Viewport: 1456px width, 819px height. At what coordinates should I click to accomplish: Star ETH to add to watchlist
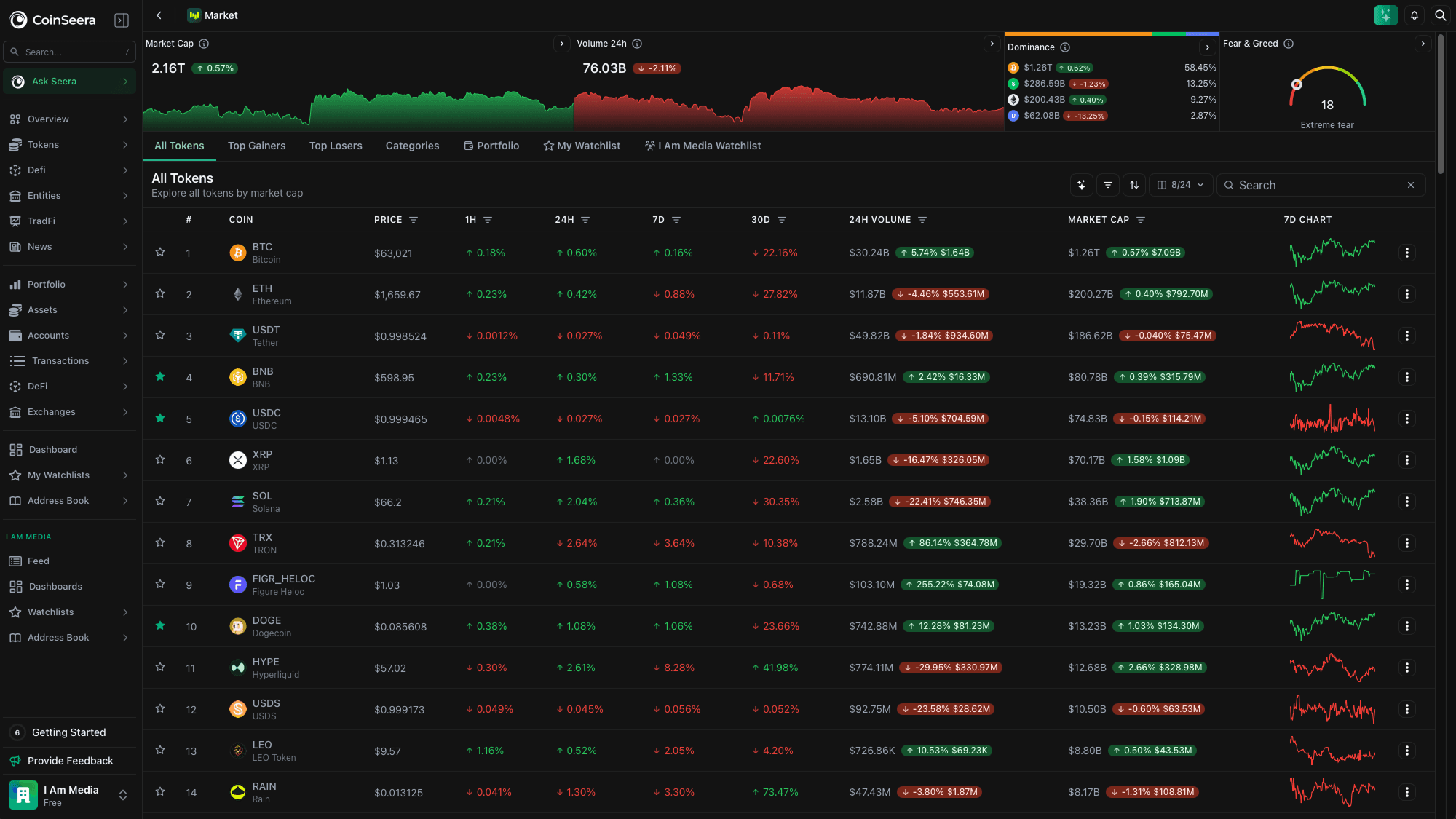tap(160, 293)
